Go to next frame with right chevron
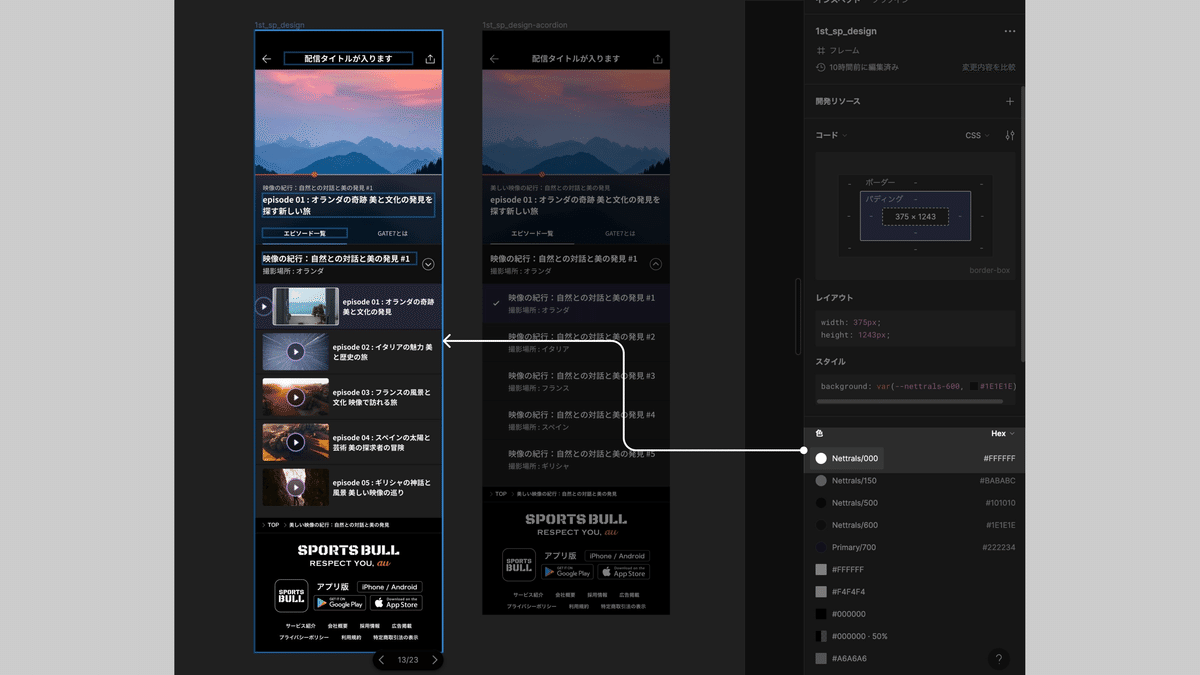Screen dimensions: 1200x675 pyautogui.click(x=434, y=660)
